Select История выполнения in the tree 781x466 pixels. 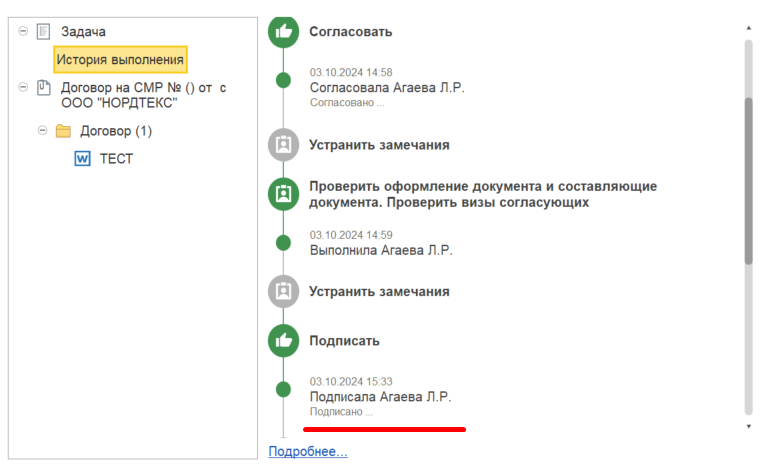coord(120,60)
